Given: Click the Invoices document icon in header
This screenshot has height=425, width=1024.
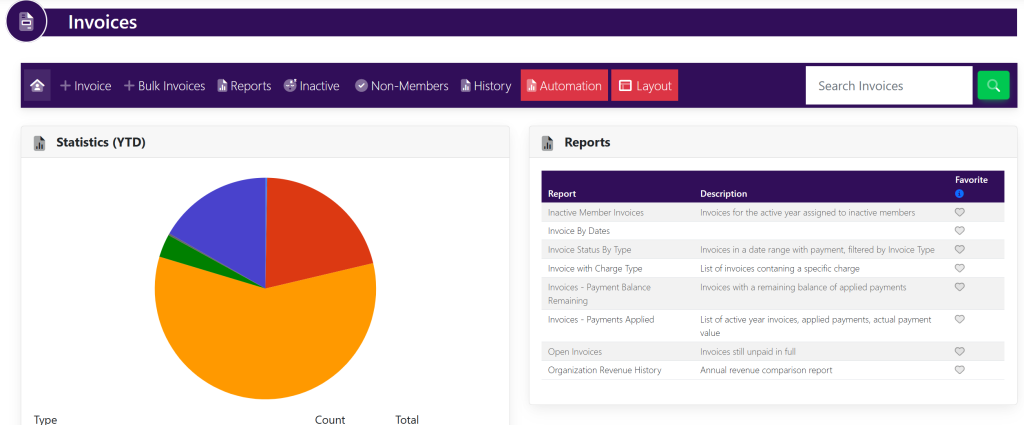Looking at the screenshot, I should coord(26,21).
